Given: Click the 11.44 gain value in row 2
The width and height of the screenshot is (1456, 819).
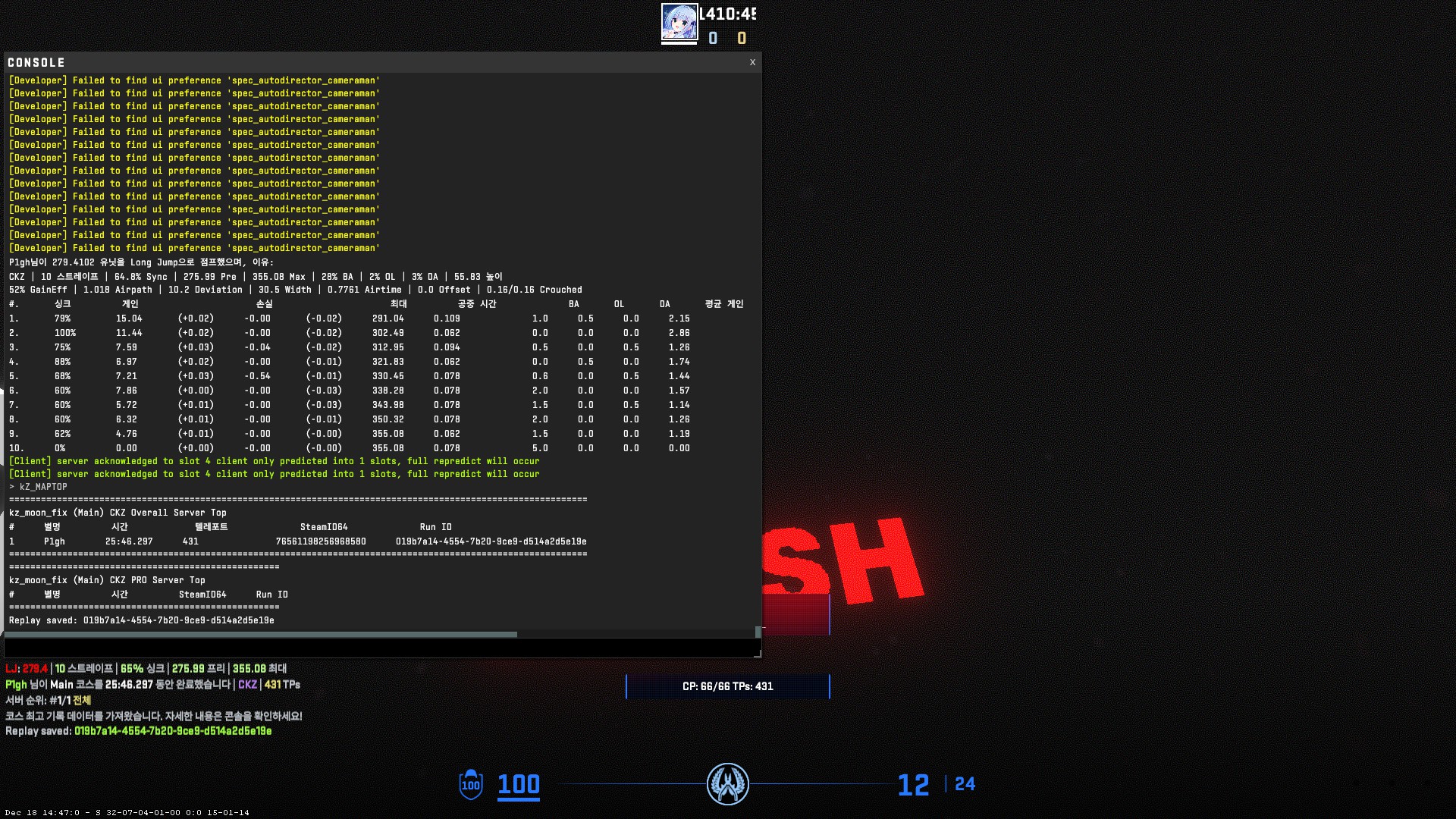Looking at the screenshot, I should (129, 333).
